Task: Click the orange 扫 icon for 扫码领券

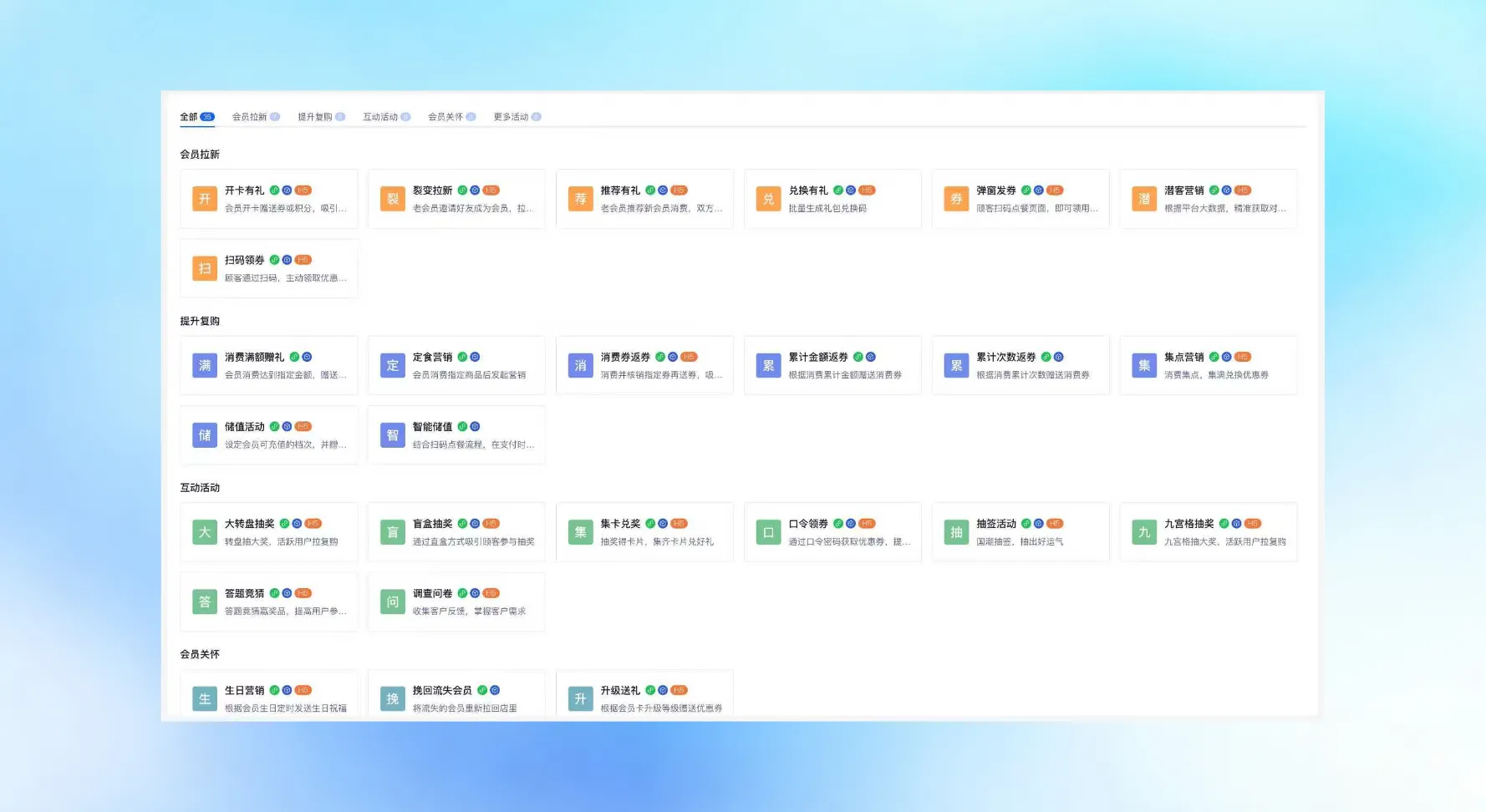Action: (204, 268)
